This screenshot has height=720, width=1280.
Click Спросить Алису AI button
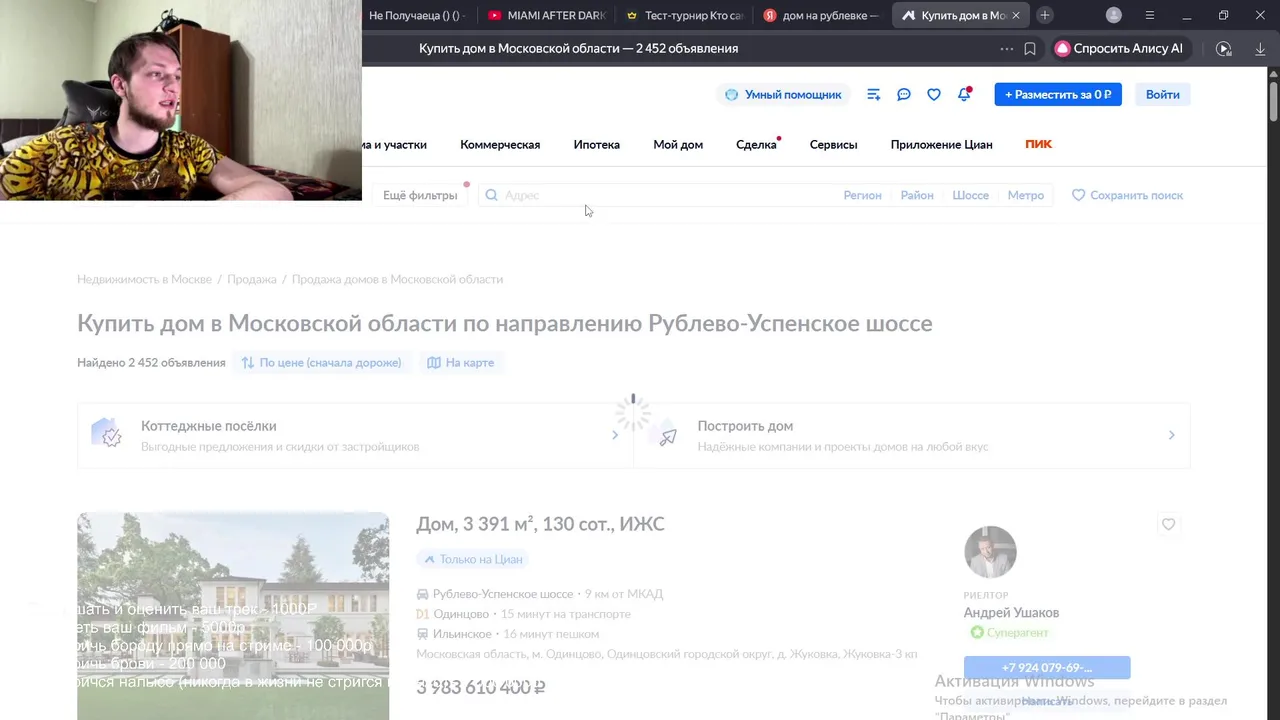click(x=1119, y=48)
